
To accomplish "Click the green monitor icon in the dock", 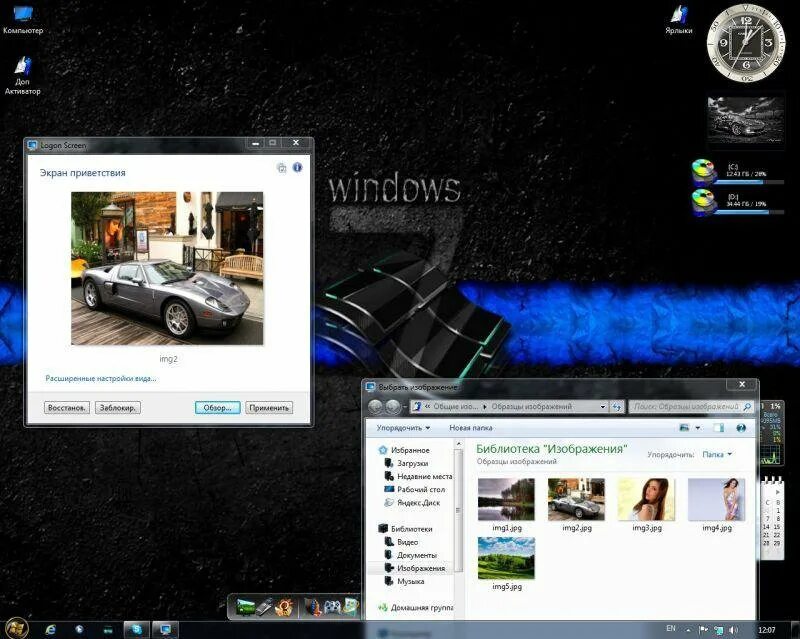I will [x=245, y=607].
